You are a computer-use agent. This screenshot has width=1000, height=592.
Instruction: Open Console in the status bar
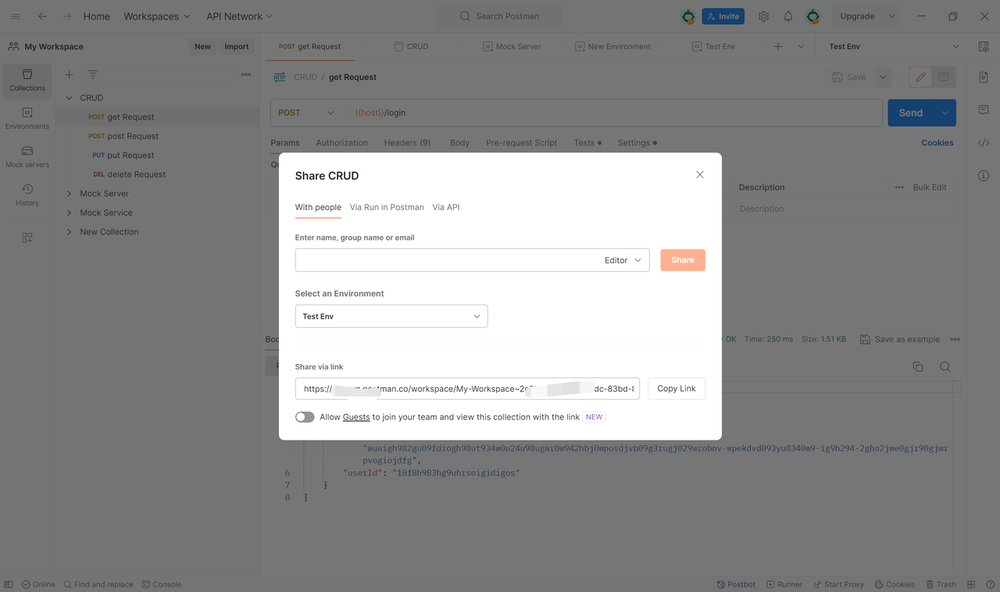161,584
